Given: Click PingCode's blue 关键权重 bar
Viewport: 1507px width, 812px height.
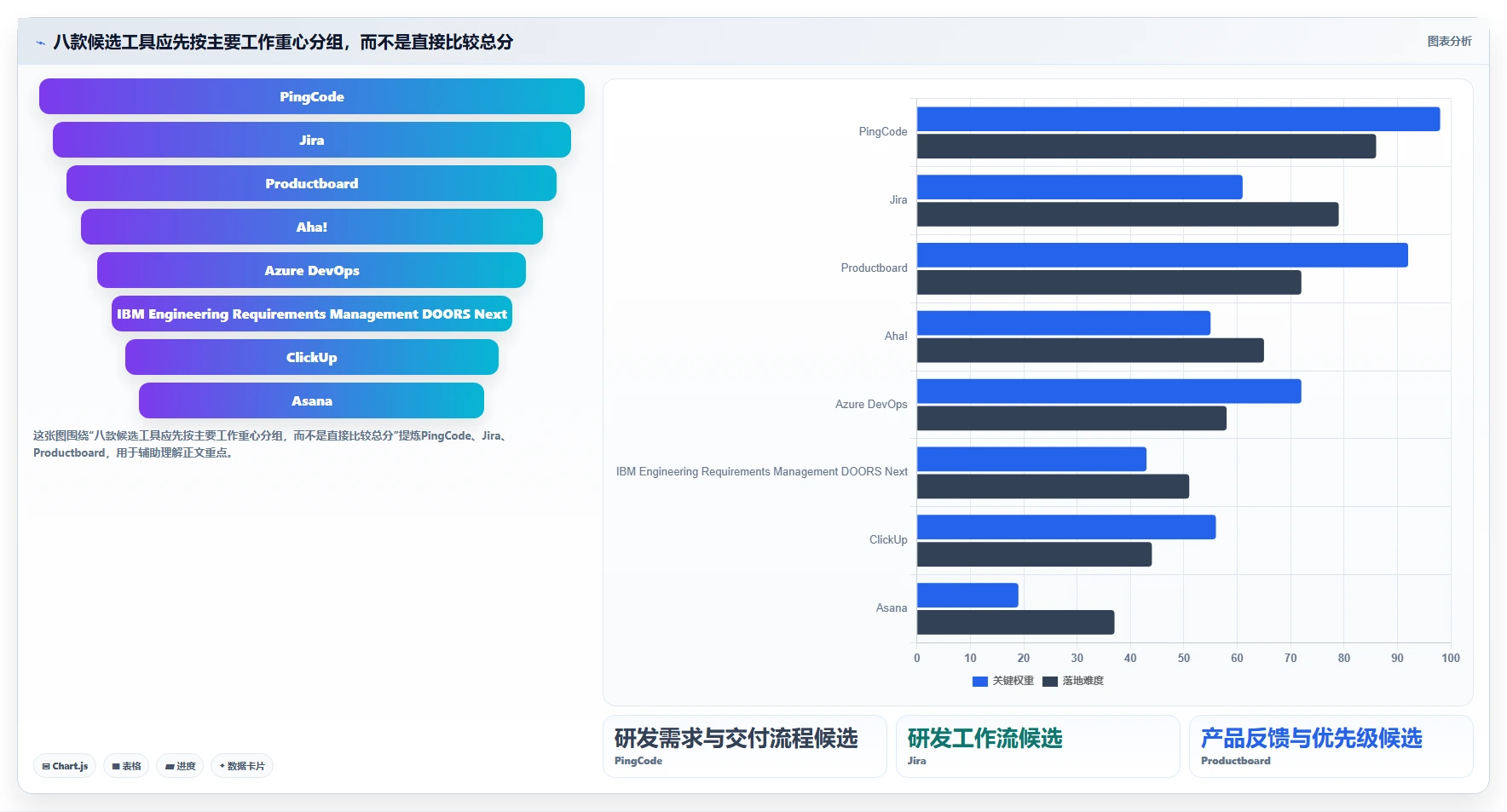Looking at the screenshot, I should pos(1178,119).
